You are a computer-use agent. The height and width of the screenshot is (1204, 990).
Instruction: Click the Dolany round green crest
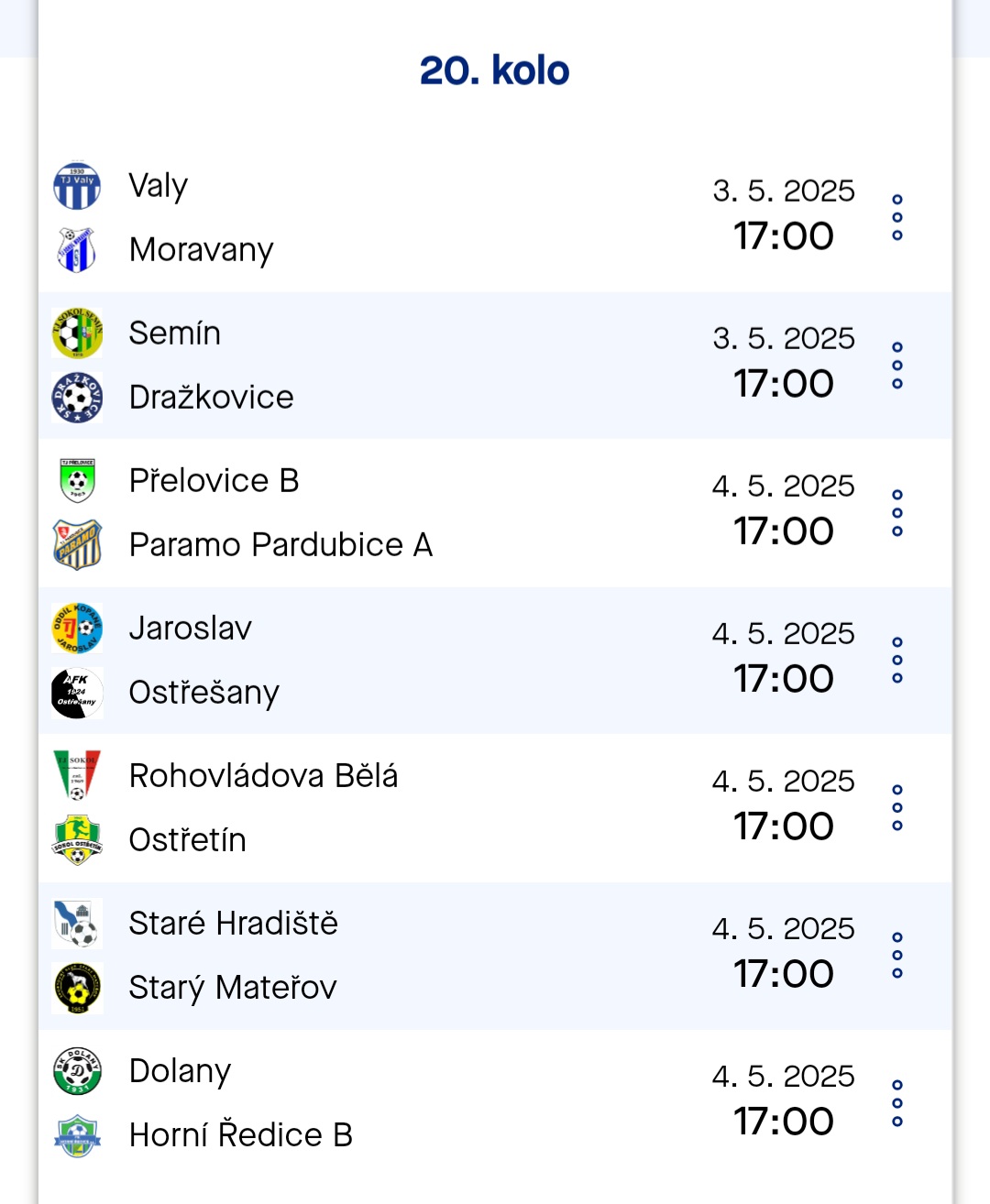(x=77, y=1071)
